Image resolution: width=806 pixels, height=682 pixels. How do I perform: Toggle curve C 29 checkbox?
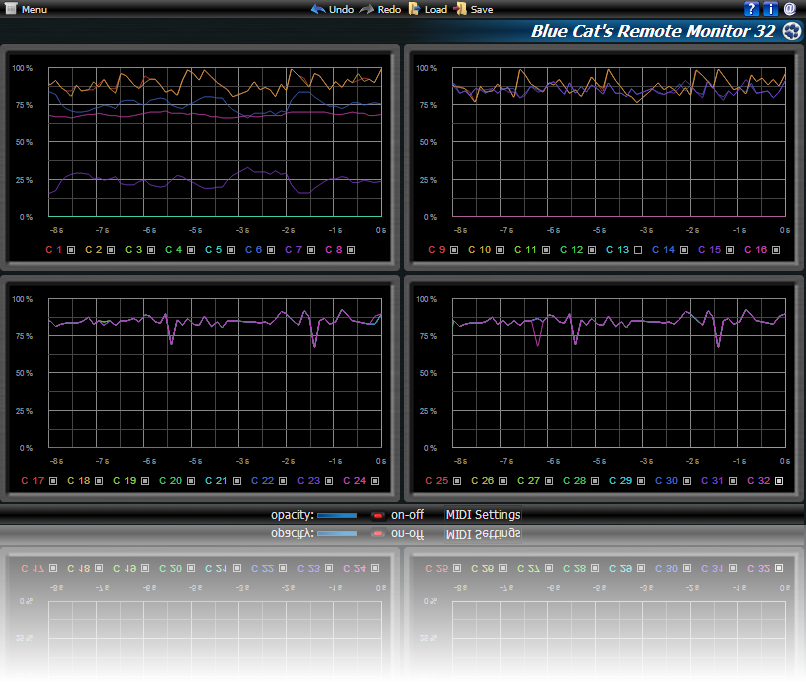coord(641,481)
